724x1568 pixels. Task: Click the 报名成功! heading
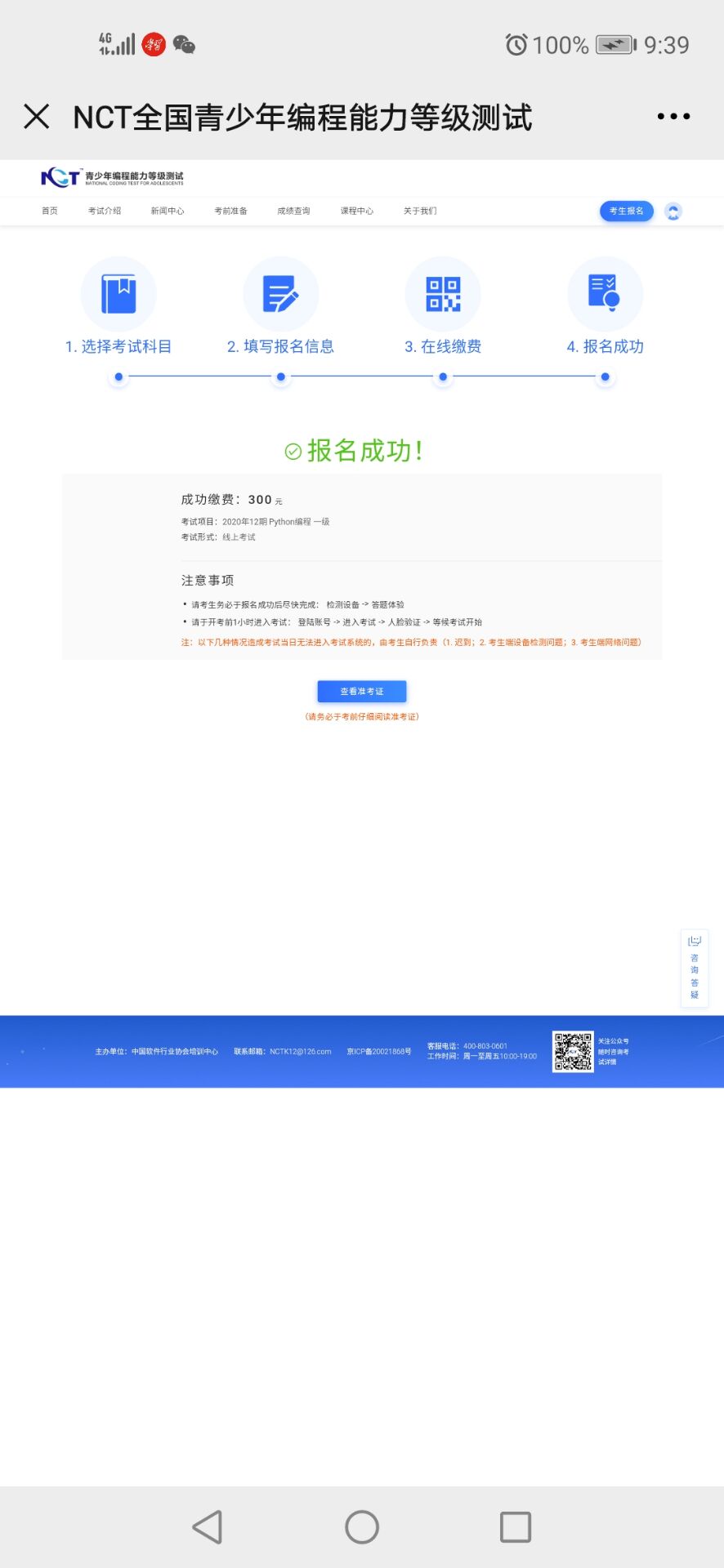coord(364,451)
